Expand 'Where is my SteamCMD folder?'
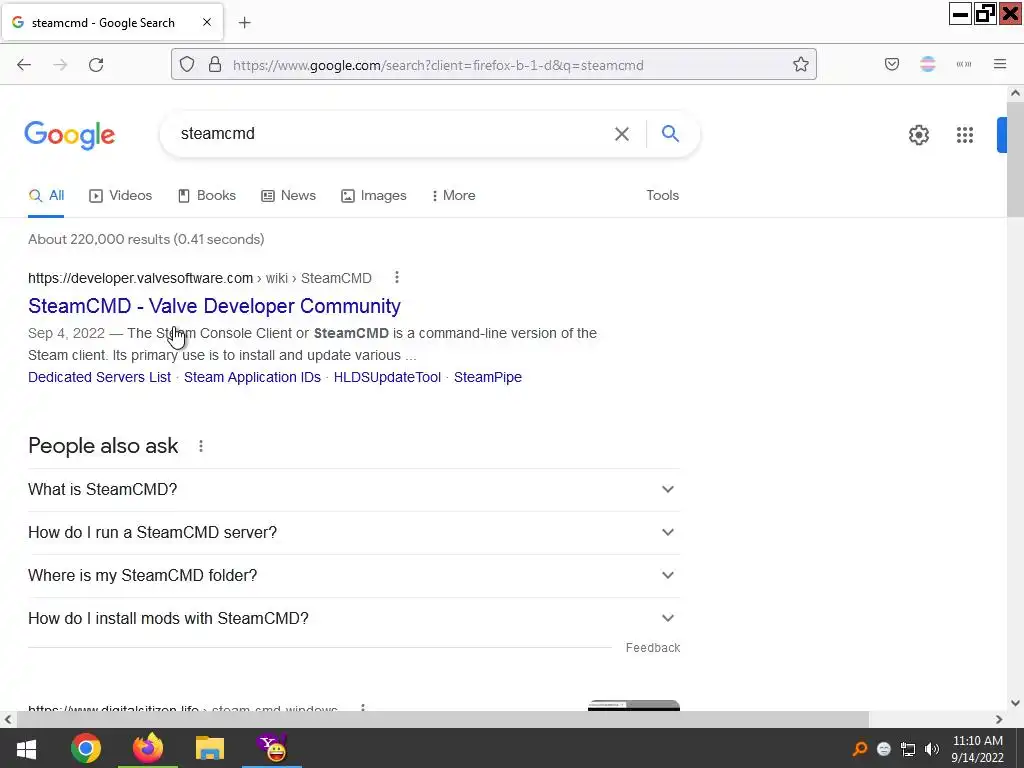 click(x=354, y=576)
